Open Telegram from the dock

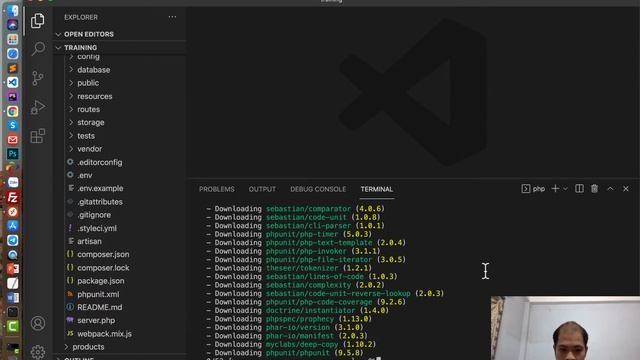pos(13,240)
